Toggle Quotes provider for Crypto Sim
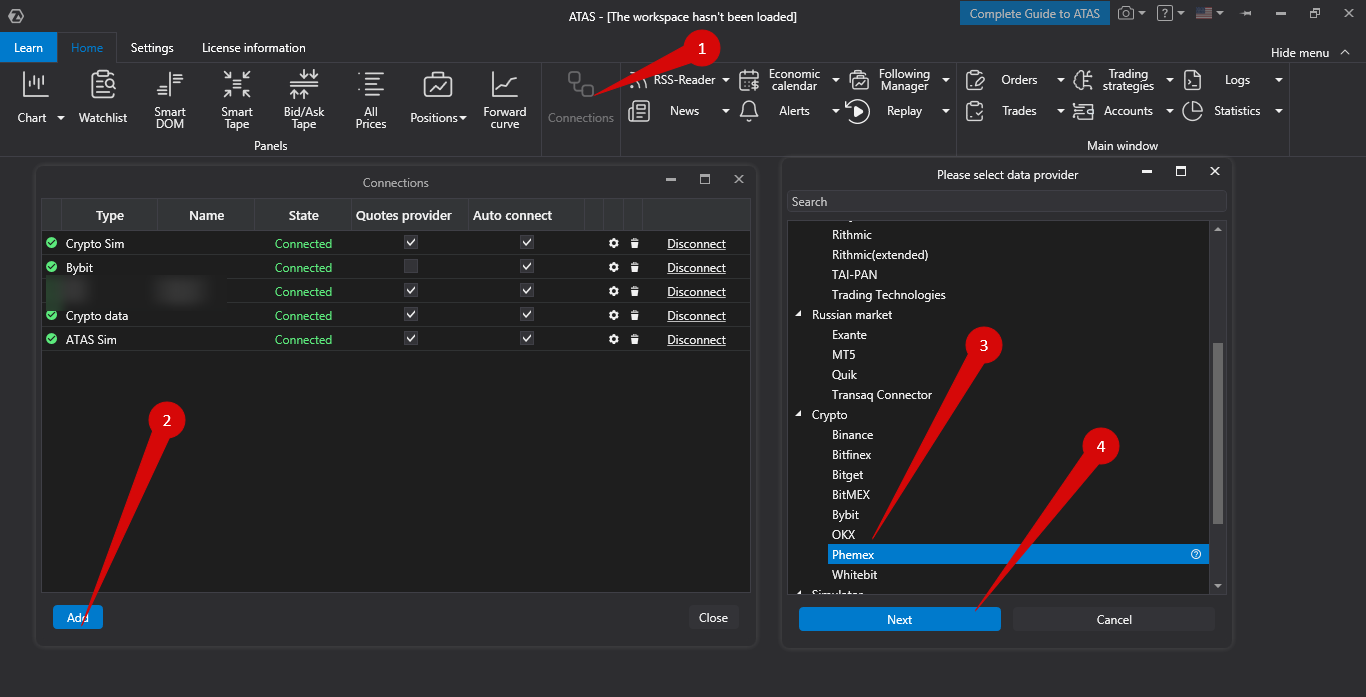This screenshot has width=1366, height=697. (x=411, y=242)
